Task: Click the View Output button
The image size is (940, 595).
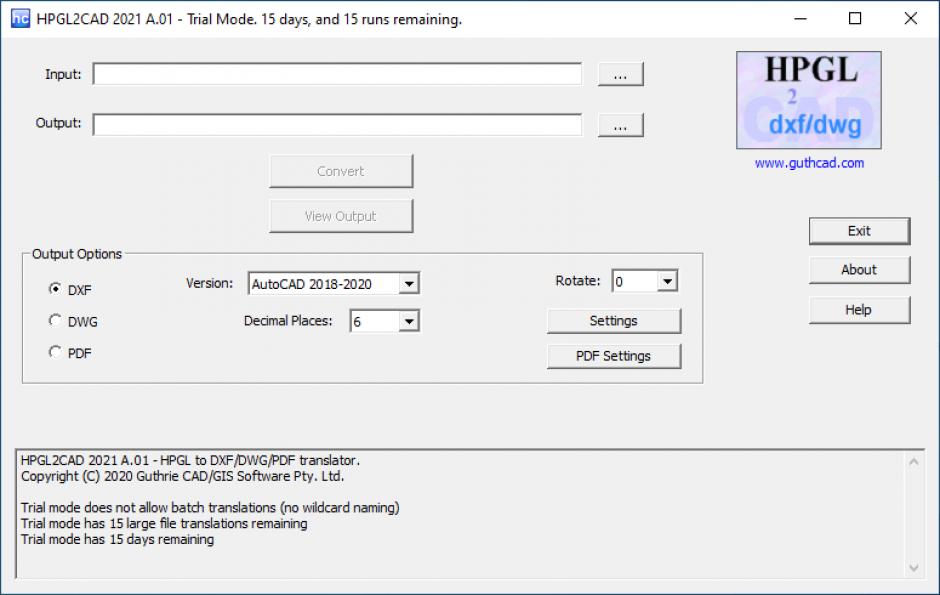Action: [341, 216]
